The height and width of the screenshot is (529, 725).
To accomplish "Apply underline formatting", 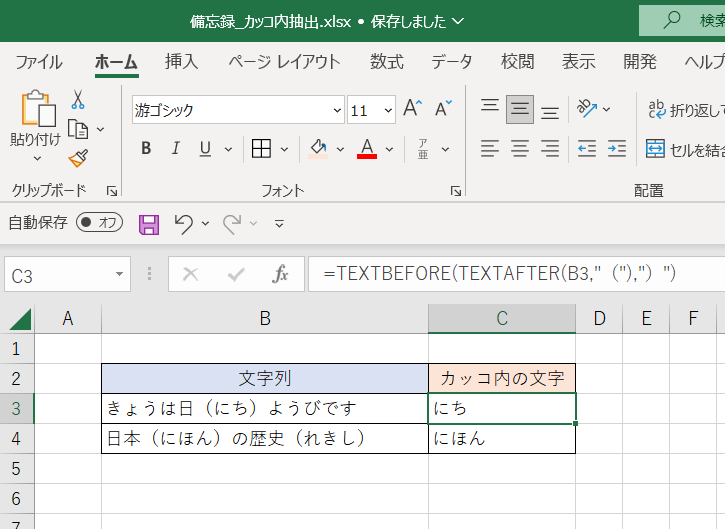I will 205,149.
